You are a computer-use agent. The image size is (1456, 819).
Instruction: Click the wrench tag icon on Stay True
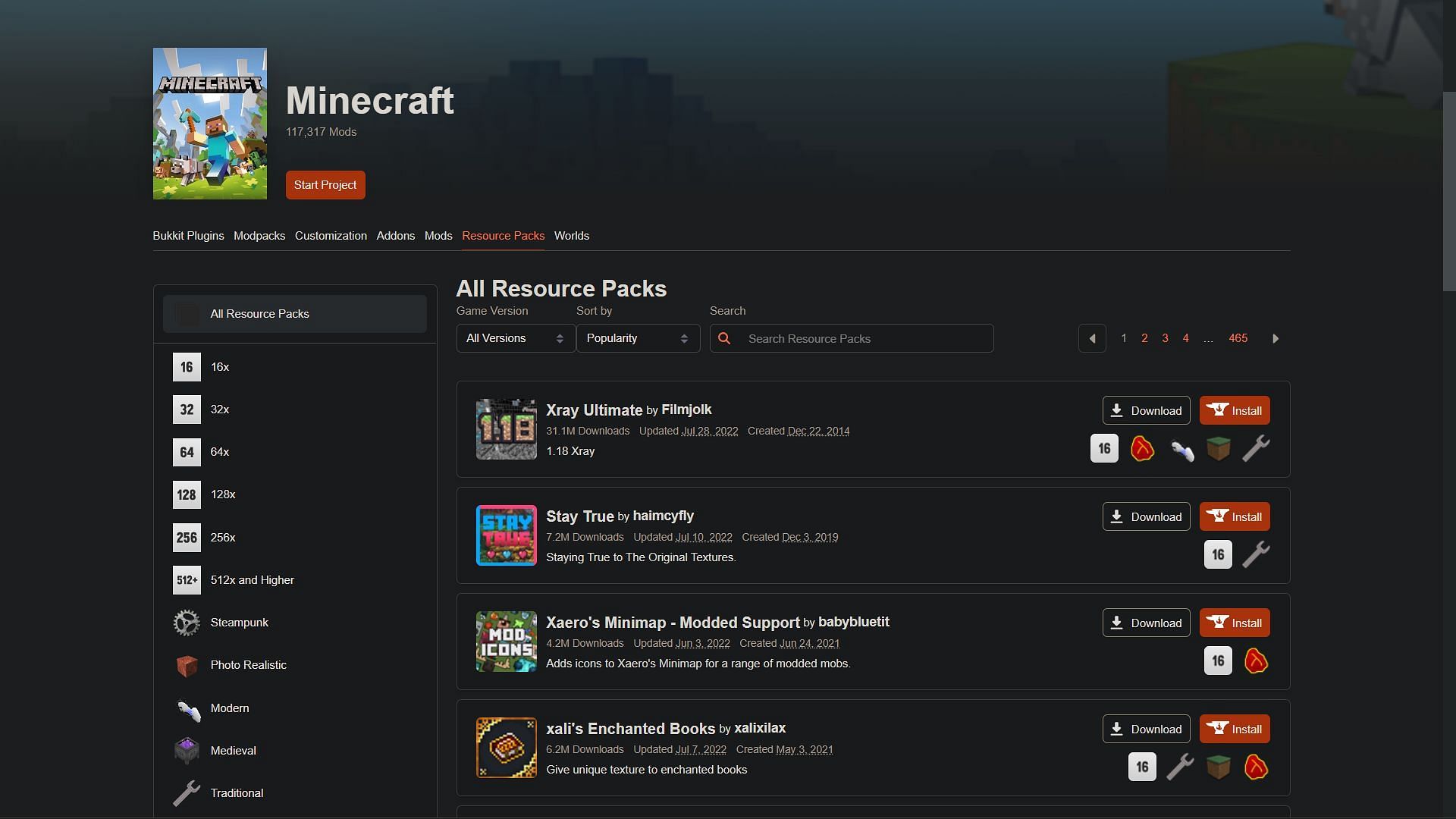(x=1257, y=554)
